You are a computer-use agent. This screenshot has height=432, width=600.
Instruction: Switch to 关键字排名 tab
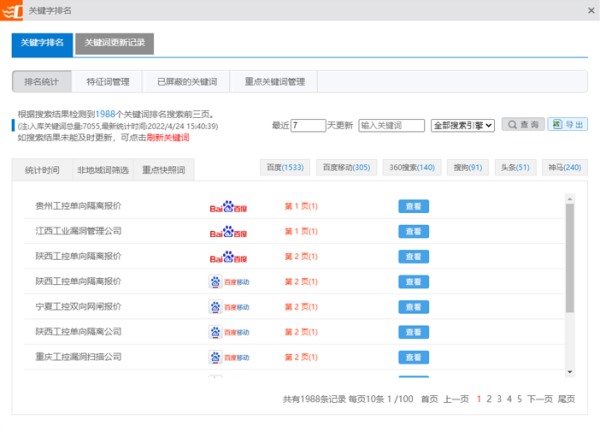(42, 45)
